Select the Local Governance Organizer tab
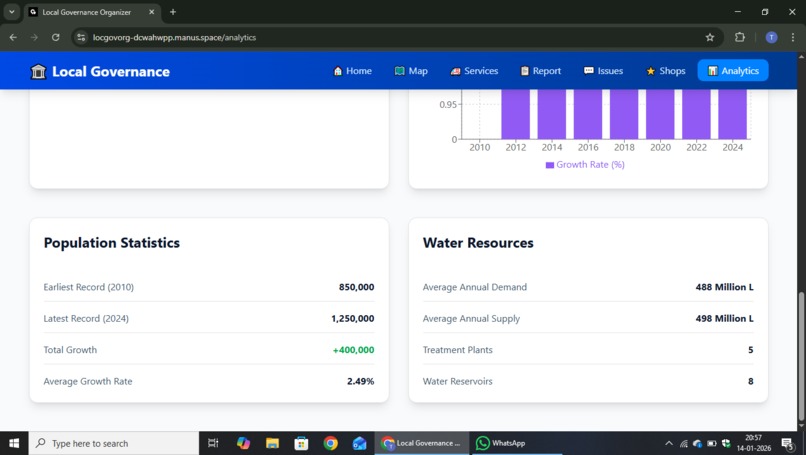 pos(93,12)
